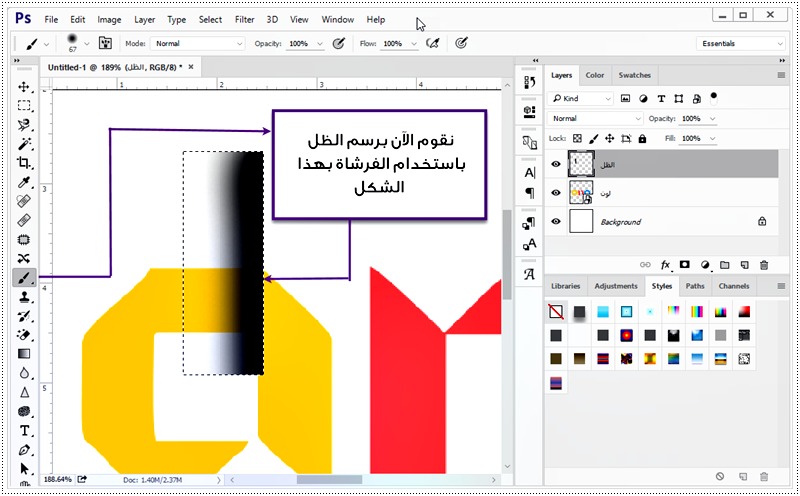This screenshot has width=800, height=496.
Task: Toggle the layer filter on/off switch
Action: [713, 98]
